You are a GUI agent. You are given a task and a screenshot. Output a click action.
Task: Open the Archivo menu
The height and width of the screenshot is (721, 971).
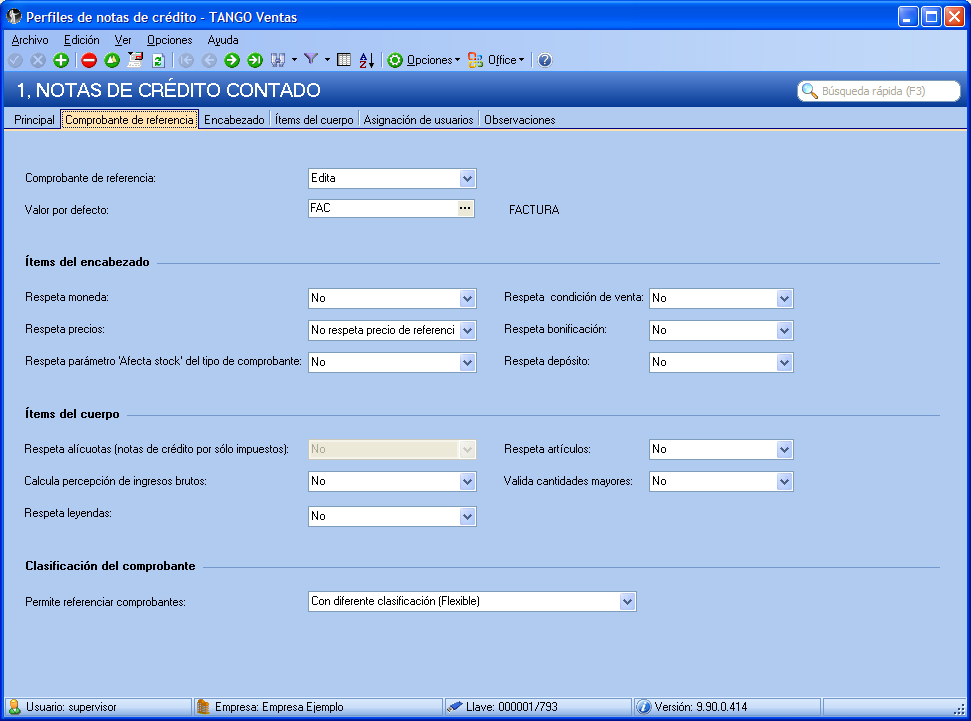pyautogui.click(x=30, y=40)
